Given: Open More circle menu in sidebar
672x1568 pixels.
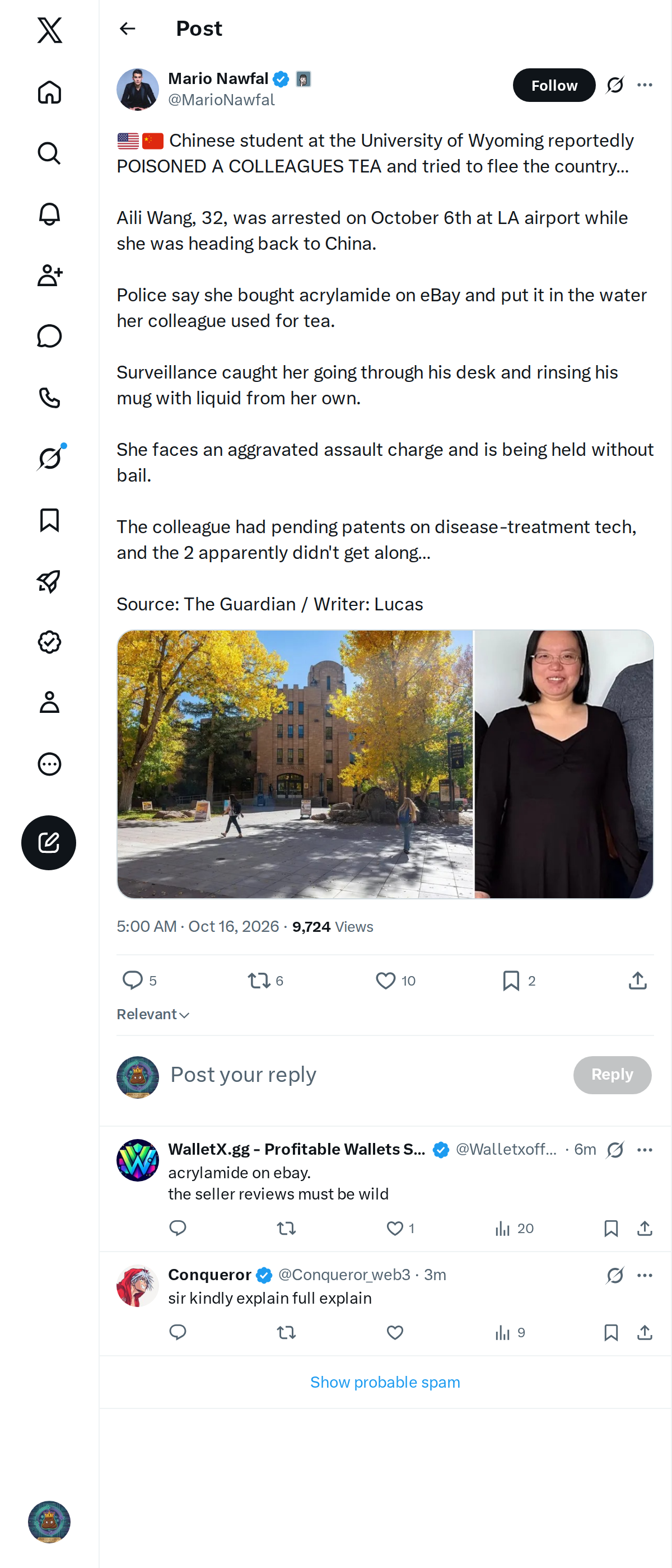Looking at the screenshot, I should pyautogui.click(x=49, y=764).
